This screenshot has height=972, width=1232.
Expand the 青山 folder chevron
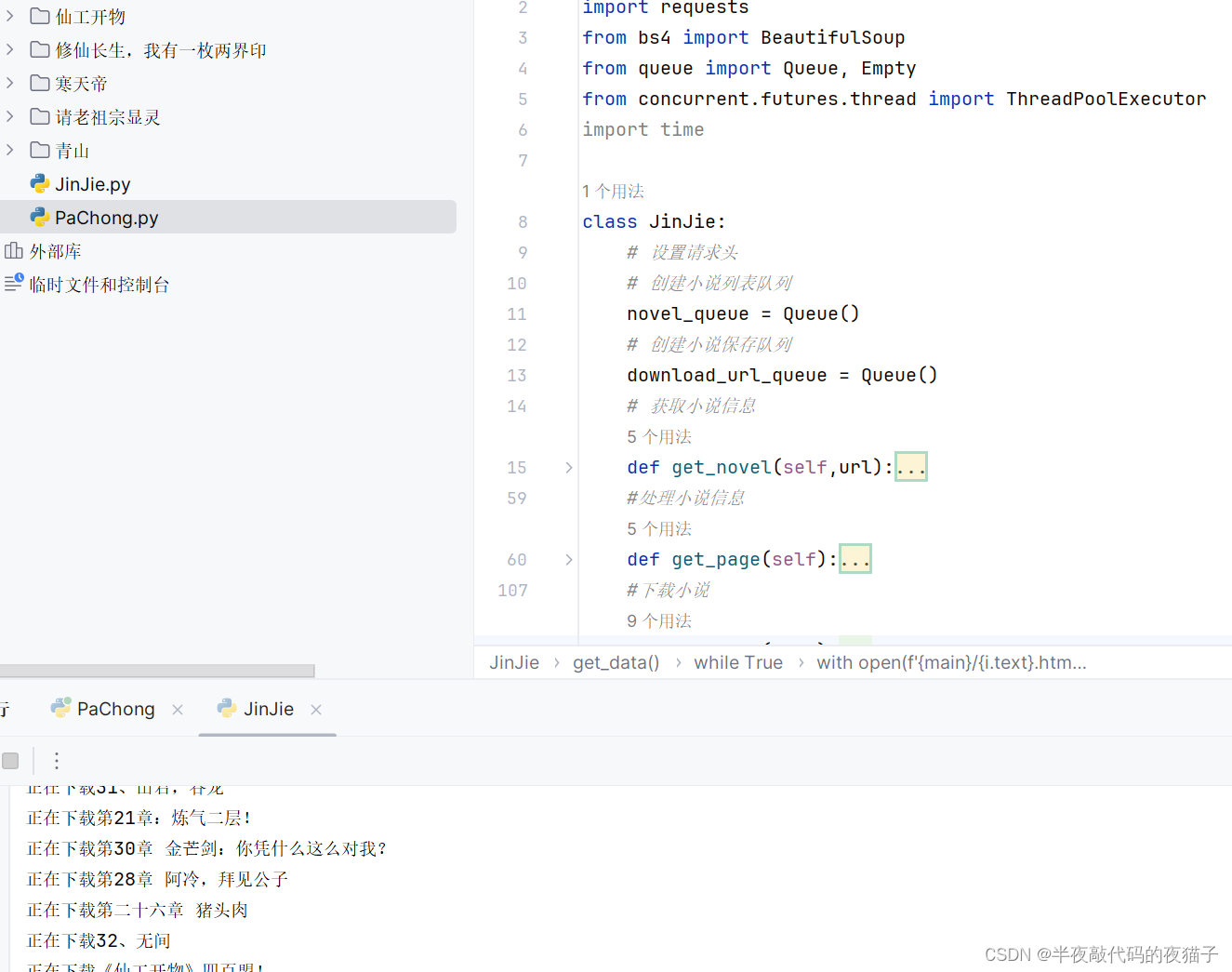[x=10, y=150]
